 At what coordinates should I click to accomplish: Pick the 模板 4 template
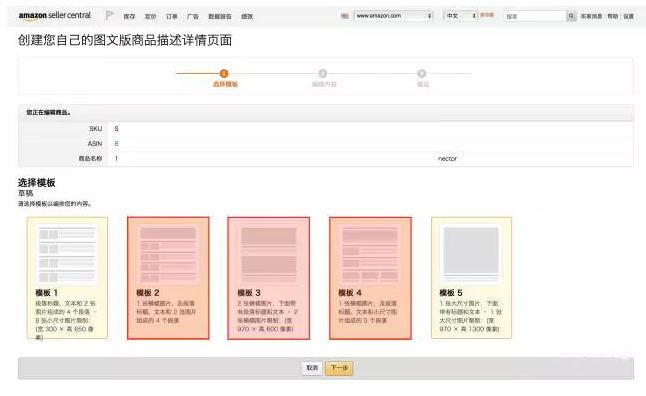370,278
